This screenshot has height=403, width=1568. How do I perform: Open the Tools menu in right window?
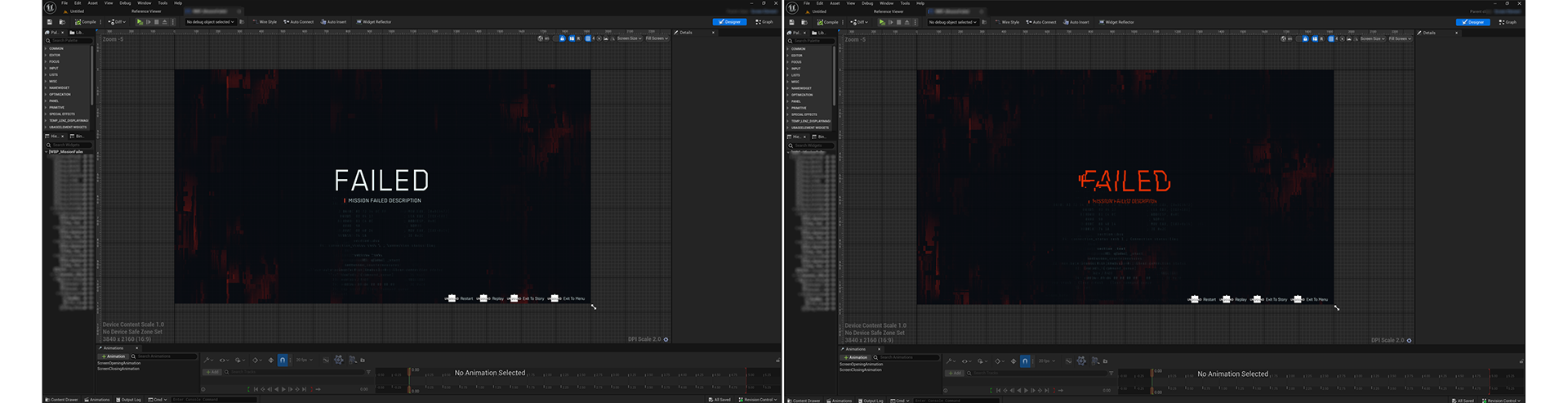pyautogui.click(x=905, y=3)
